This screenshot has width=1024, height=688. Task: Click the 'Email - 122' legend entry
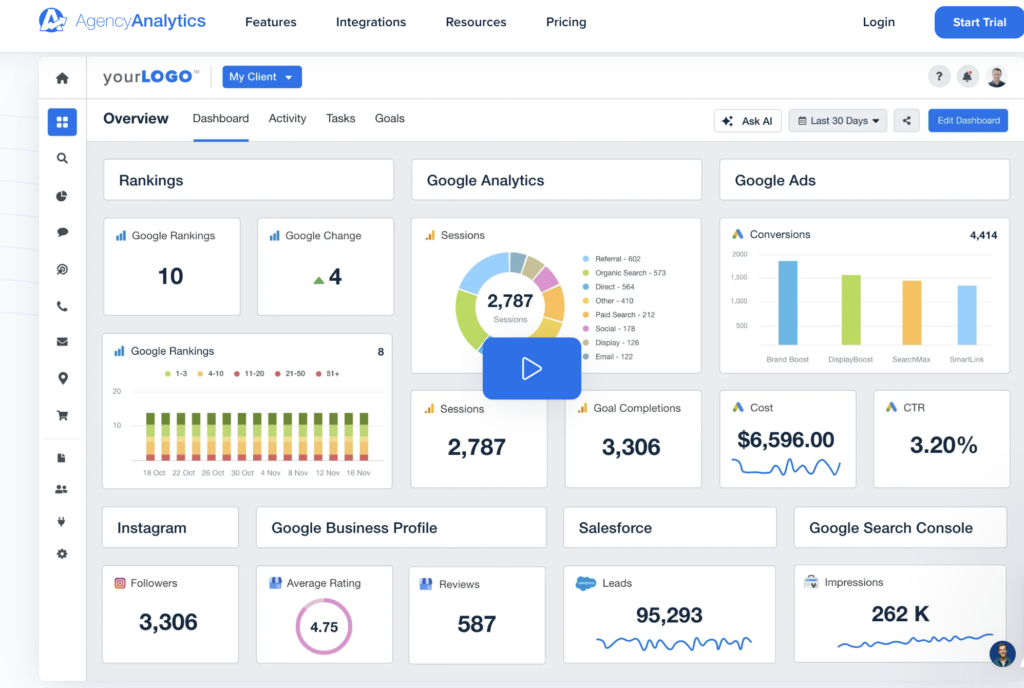[x=607, y=356]
